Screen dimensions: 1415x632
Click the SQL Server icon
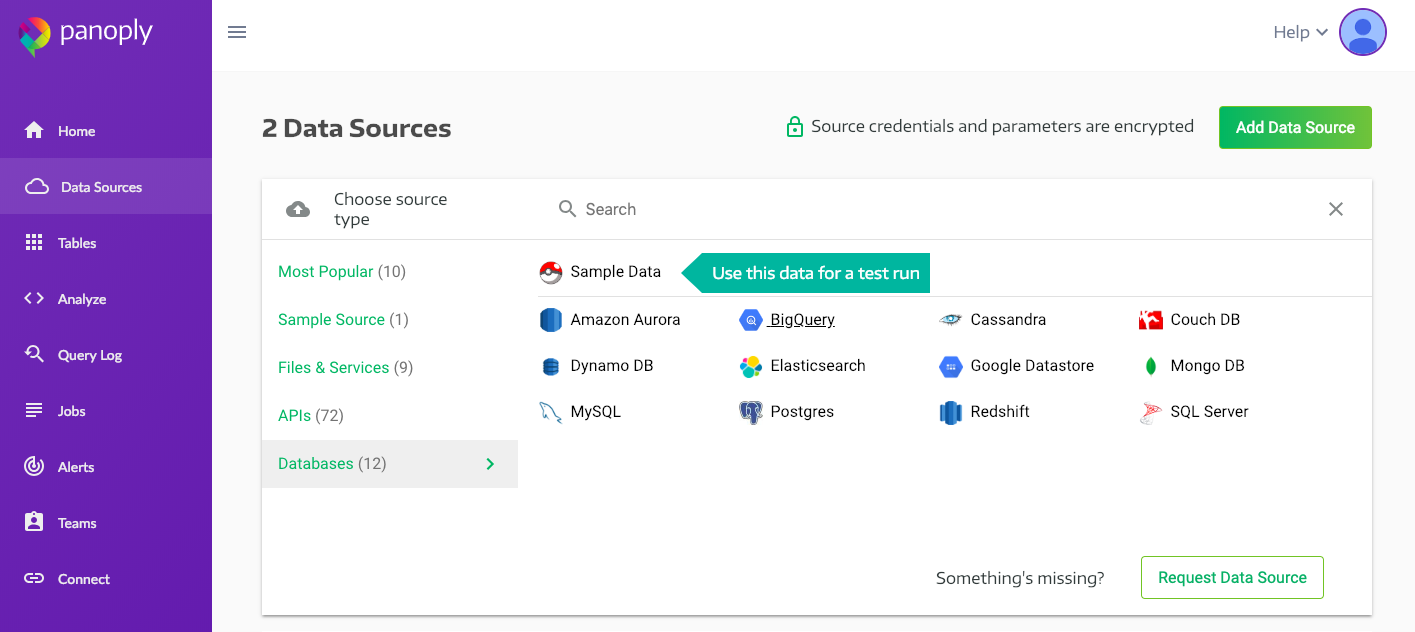(x=1151, y=412)
